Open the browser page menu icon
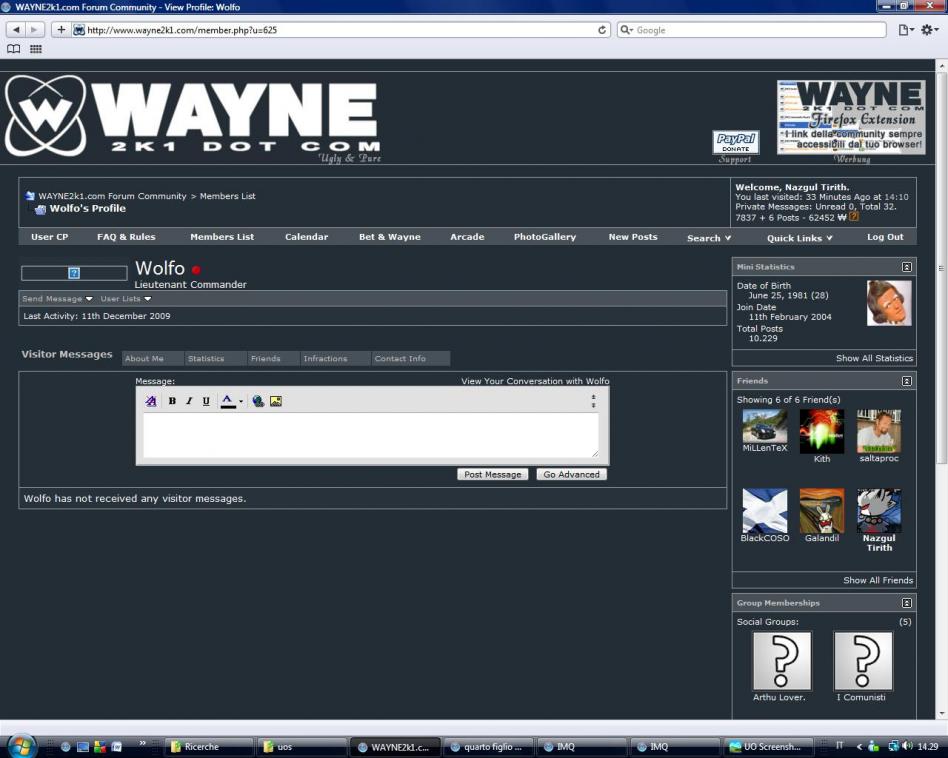This screenshot has width=948, height=758. tap(905, 30)
